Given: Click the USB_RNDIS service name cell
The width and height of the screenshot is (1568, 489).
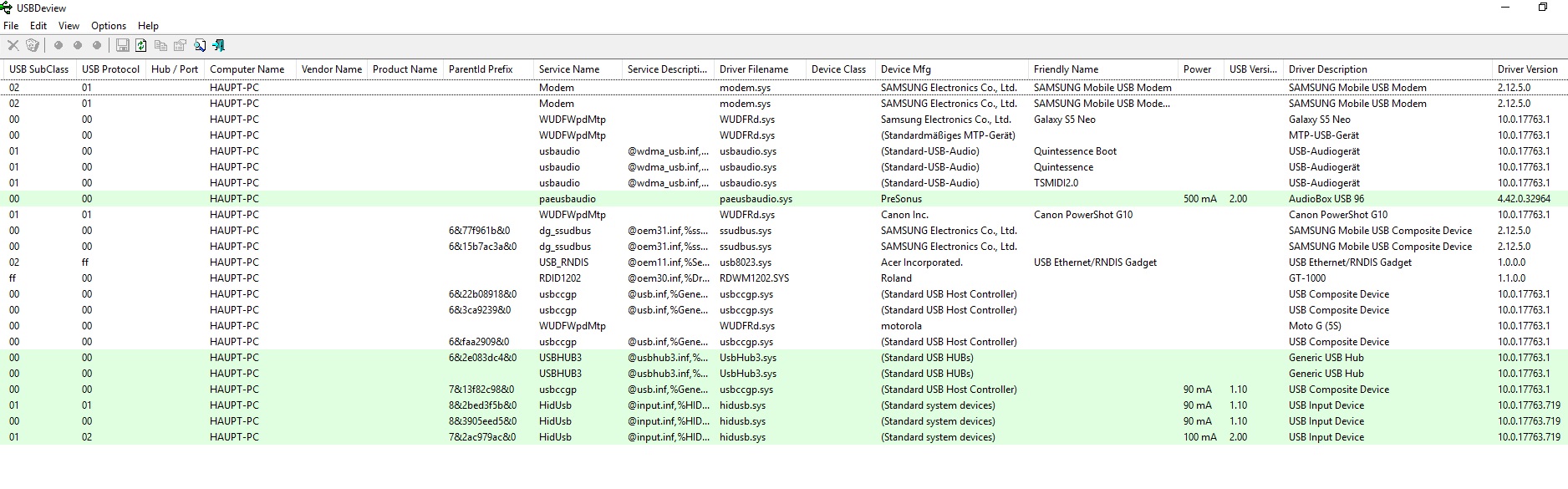Looking at the screenshot, I should coord(563,262).
